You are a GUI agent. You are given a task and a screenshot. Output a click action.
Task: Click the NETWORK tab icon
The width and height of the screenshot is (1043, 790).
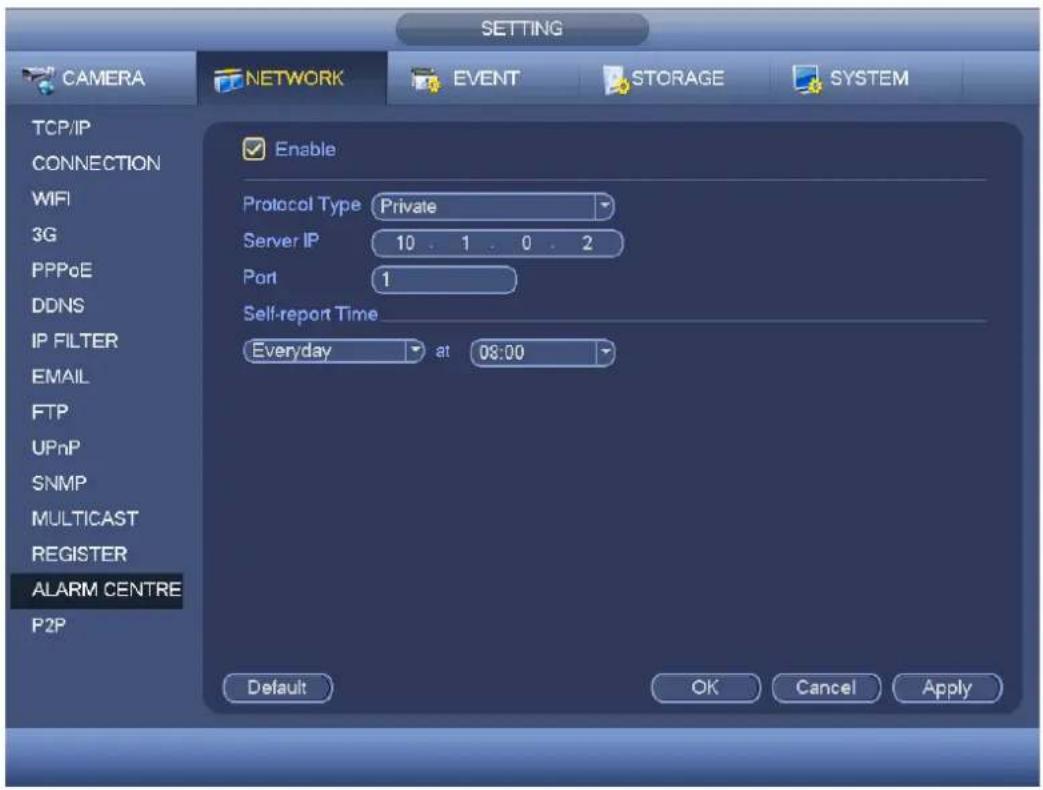coord(228,80)
